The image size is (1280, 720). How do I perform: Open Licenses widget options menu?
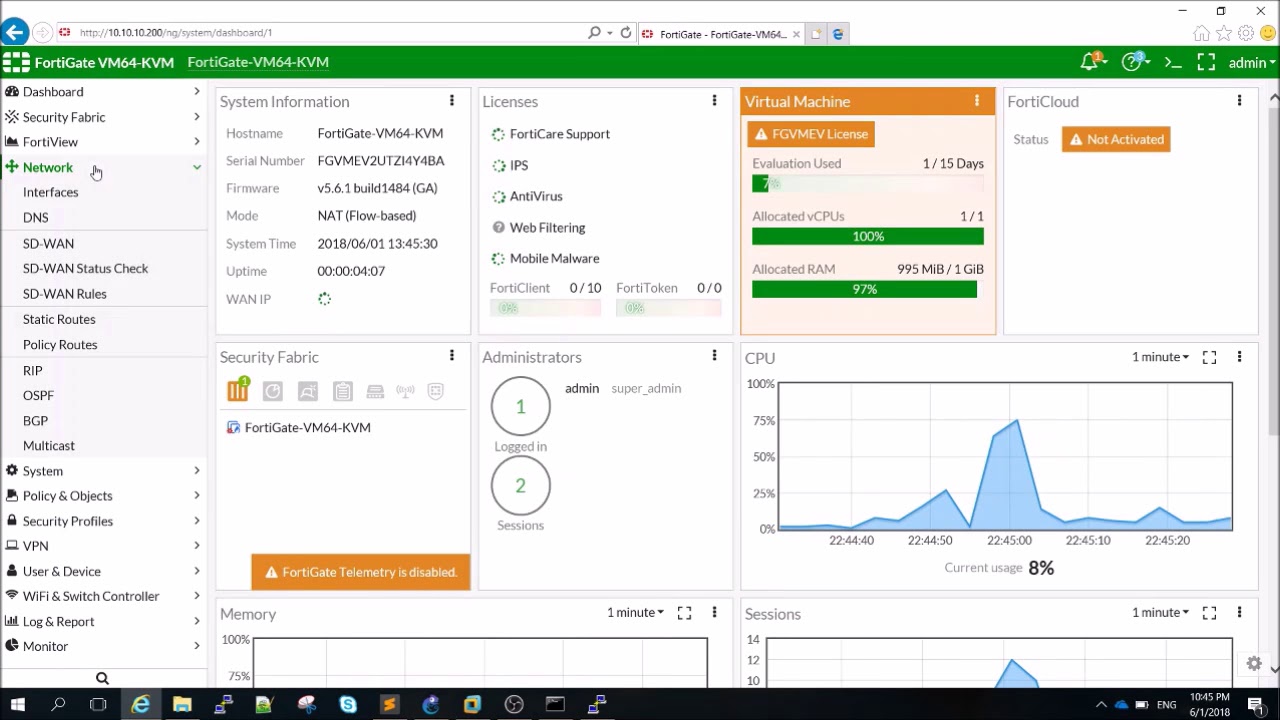click(714, 101)
